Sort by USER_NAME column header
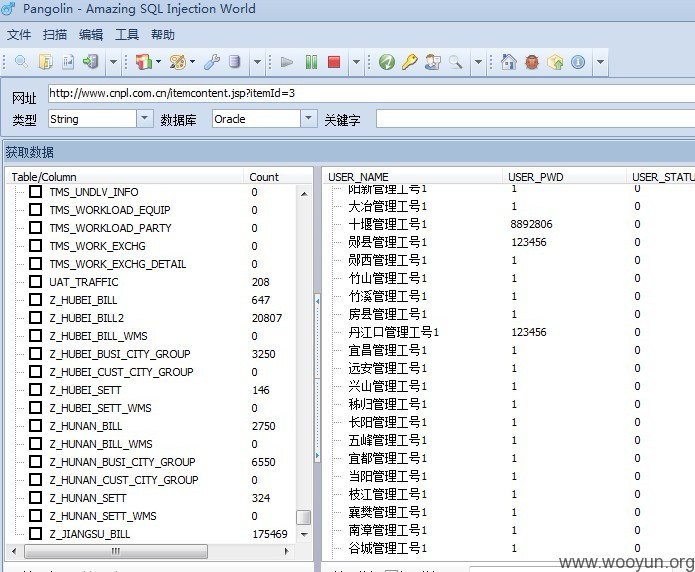 pyautogui.click(x=412, y=177)
